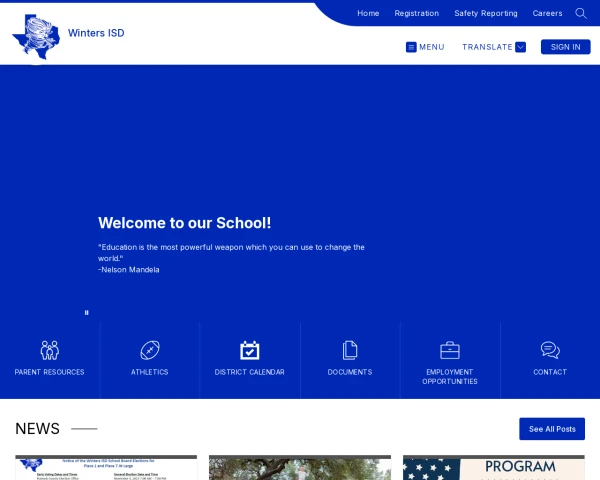
Task: Open the District Calendar icon
Action: click(249, 350)
